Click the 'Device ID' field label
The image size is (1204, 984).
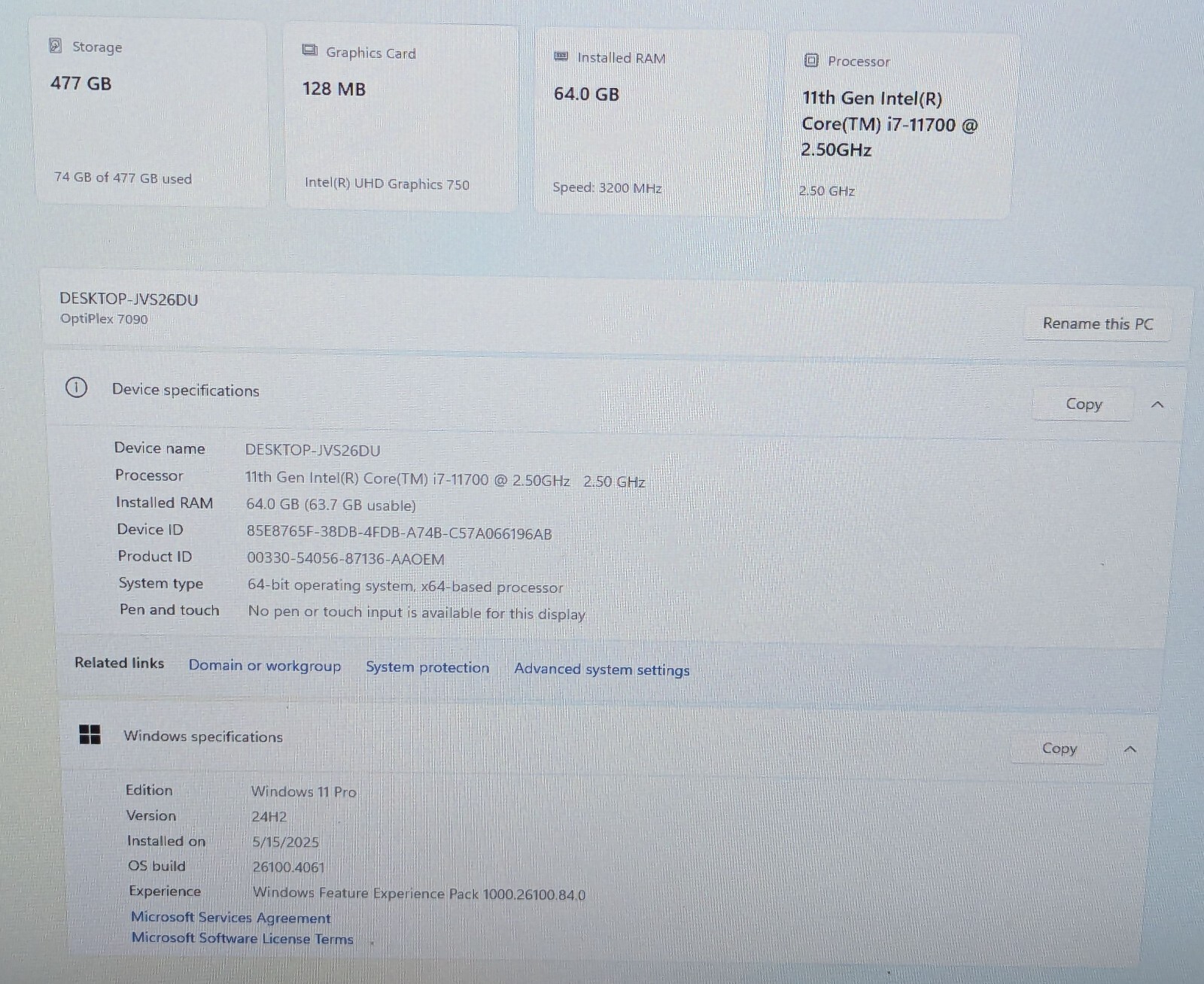pos(150,530)
